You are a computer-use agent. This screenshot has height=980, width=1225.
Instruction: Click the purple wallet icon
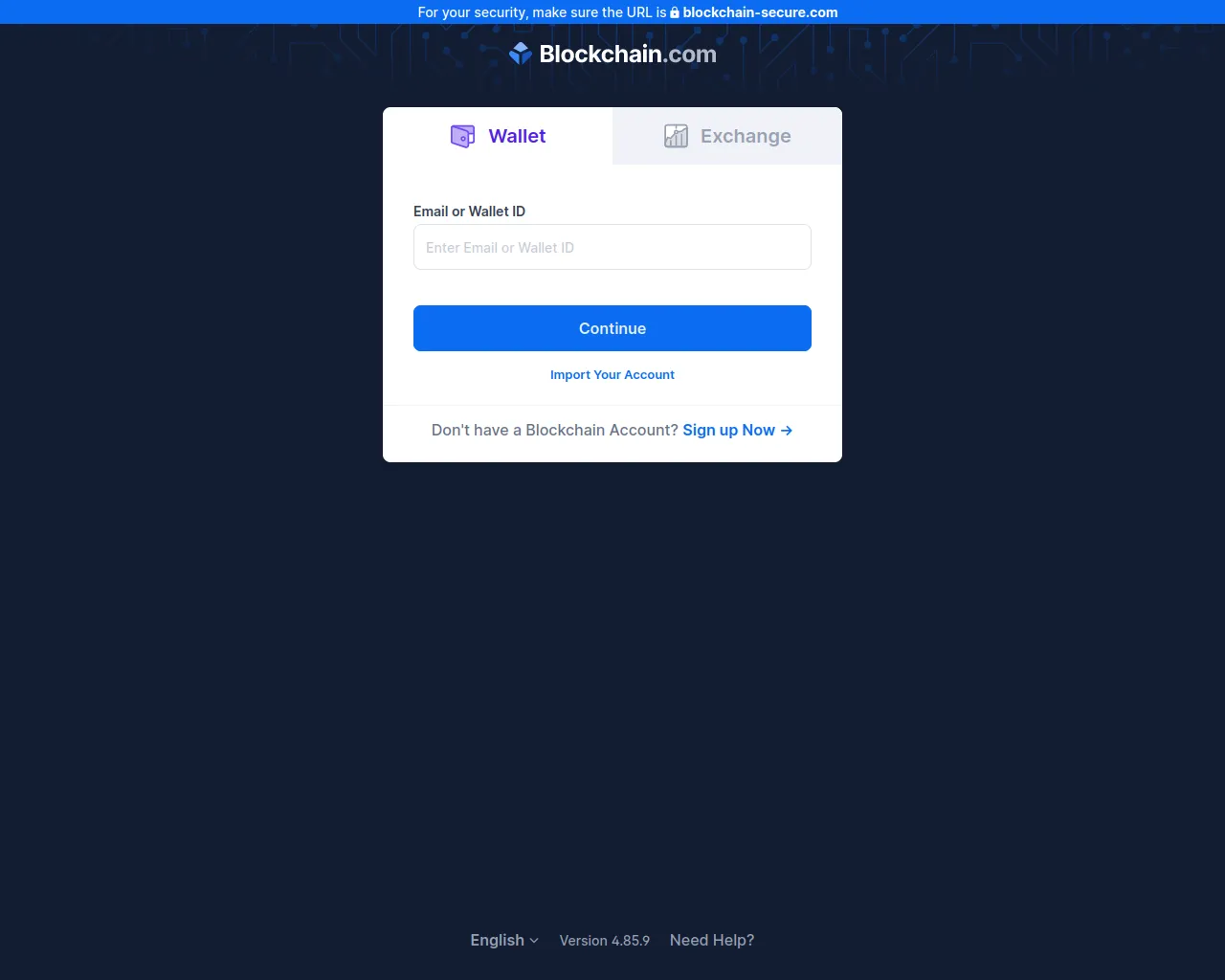[463, 136]
